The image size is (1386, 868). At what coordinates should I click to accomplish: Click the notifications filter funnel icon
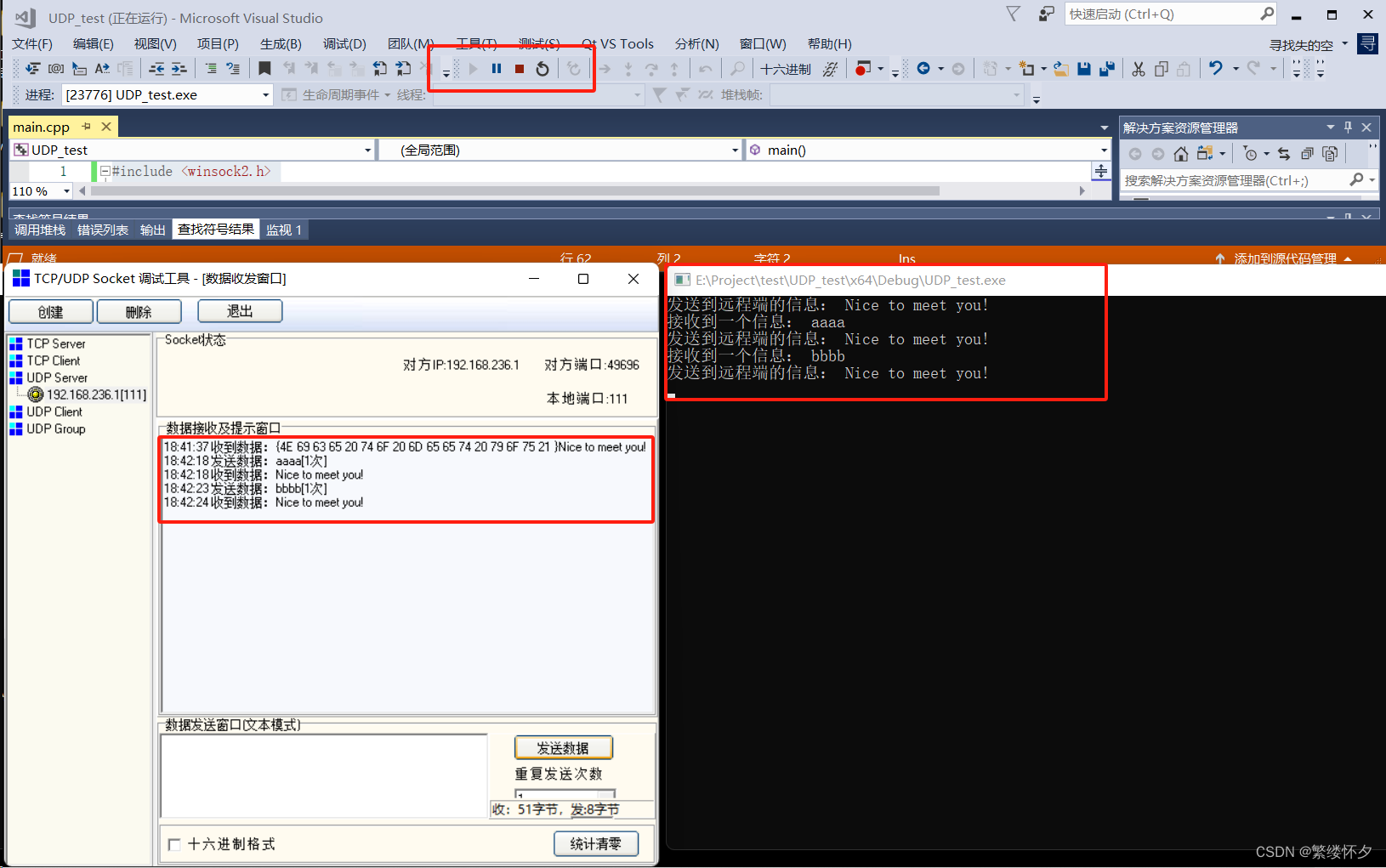coord(1013,14)
